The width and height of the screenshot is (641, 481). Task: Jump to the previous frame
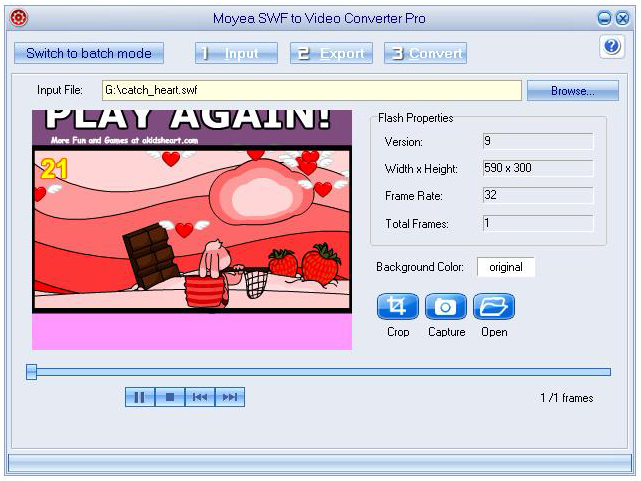coord(200,397)
